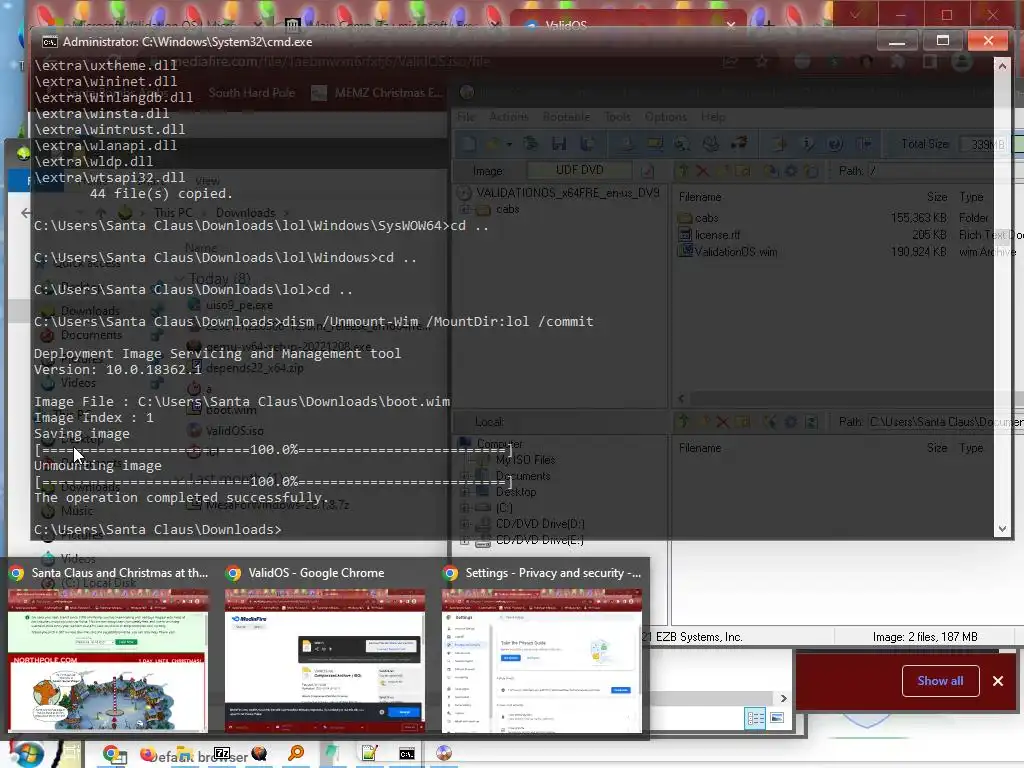Click cmd scrollbar down arrow

[1002, 529]
